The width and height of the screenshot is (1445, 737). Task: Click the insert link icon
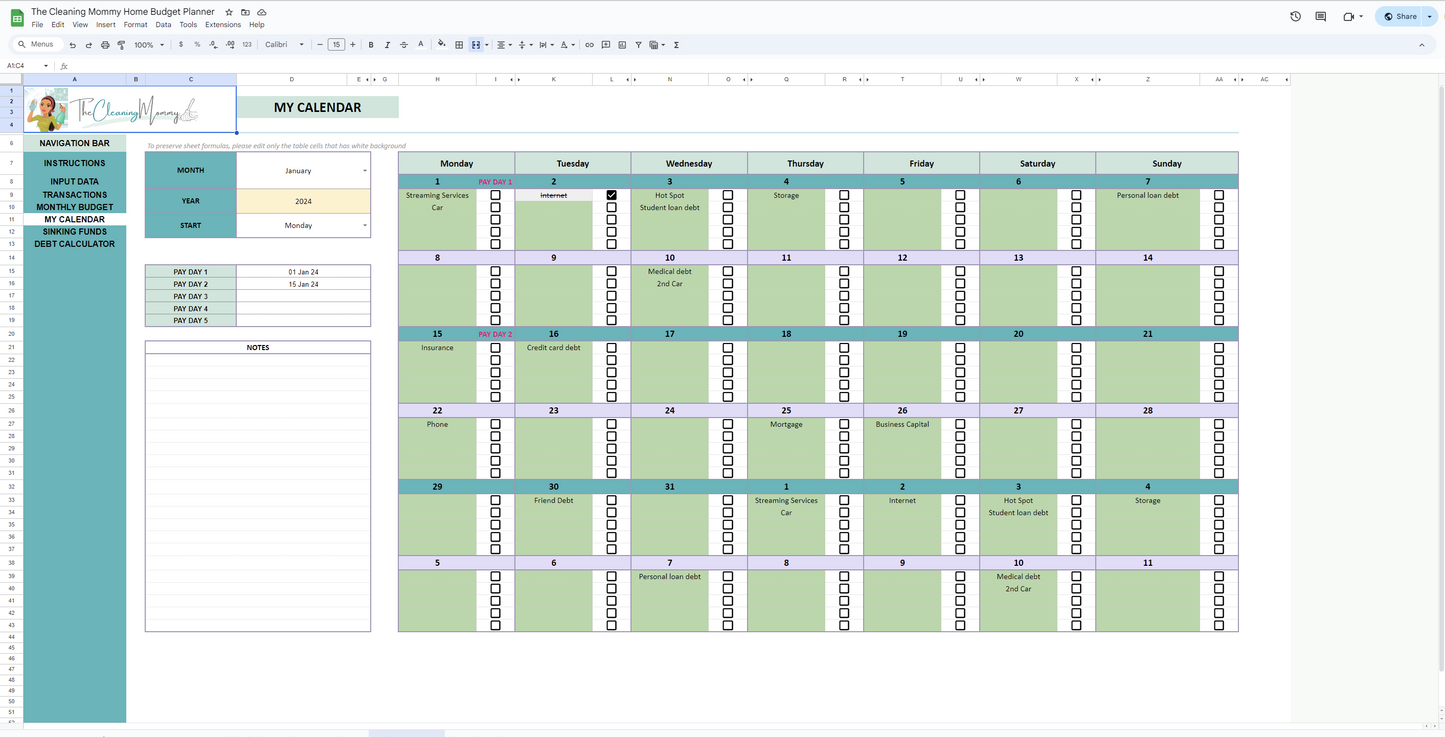[589, 45]
